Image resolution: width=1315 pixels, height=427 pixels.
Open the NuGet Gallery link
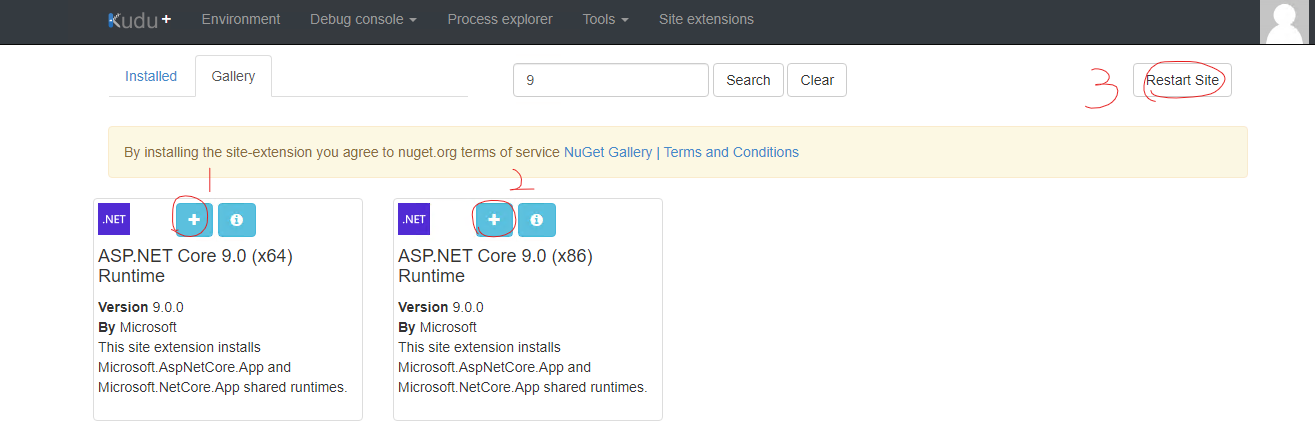click(x=608, y=152)
